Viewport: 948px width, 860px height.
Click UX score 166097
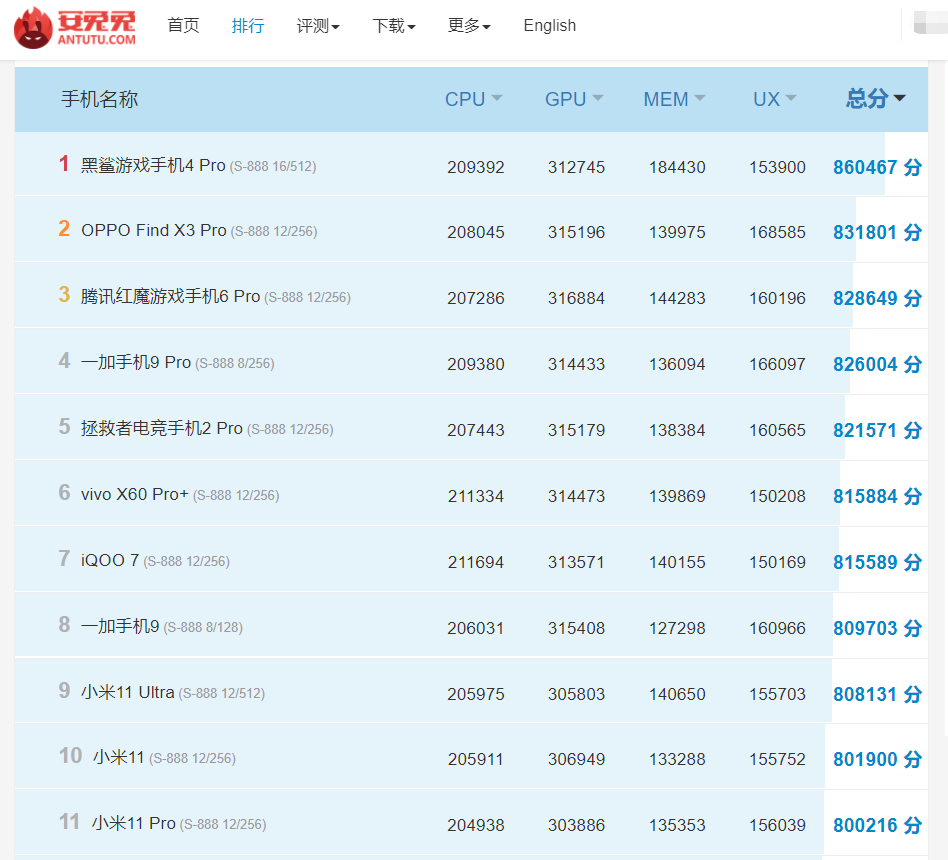[778, 364]
